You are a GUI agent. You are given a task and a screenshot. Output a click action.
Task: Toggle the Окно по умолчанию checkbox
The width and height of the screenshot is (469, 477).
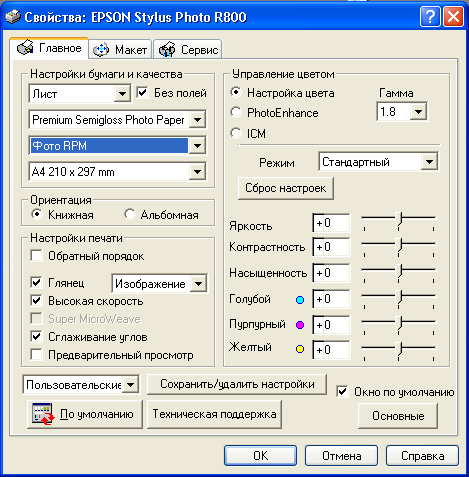tap(342, 391)
